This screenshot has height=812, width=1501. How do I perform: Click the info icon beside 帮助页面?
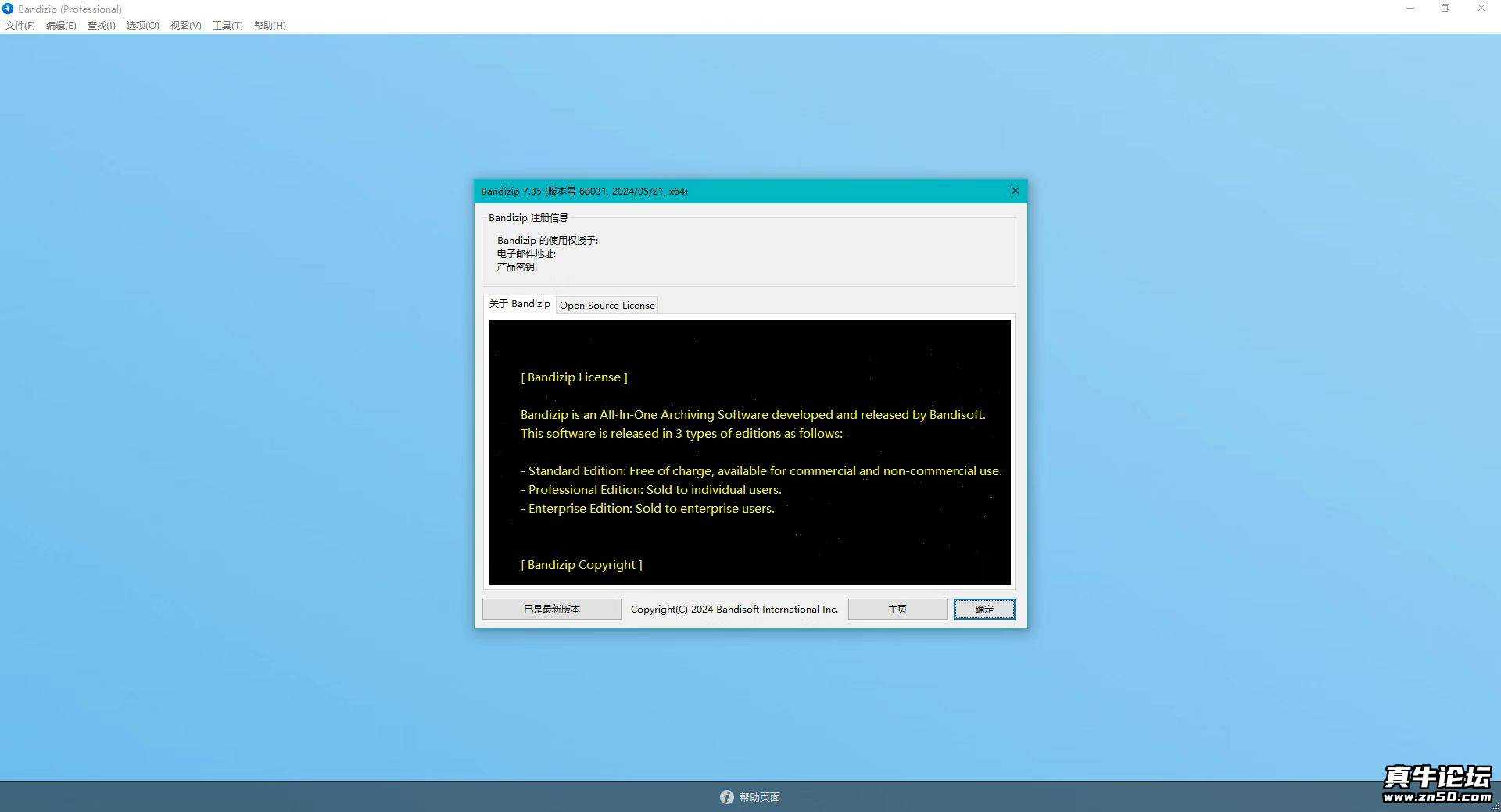tap(726, 796)
